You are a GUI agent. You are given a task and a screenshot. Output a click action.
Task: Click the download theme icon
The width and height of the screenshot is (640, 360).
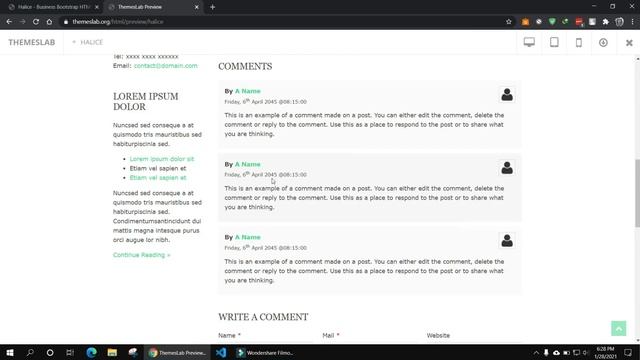click(603, 42)
